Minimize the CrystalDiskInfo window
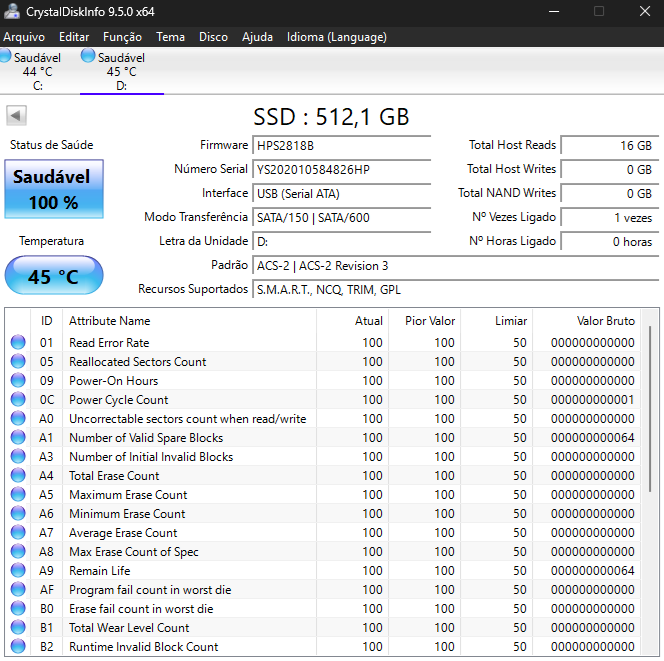This screenshot has width=664, height=661. coord(554,11)
